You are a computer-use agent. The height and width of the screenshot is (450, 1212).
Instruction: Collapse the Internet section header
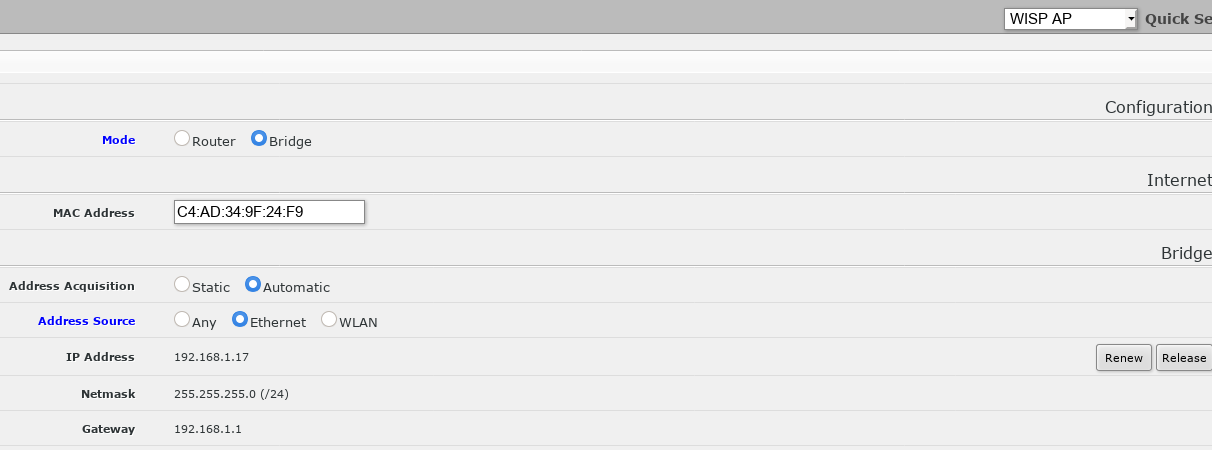(x=1178, y=180)
